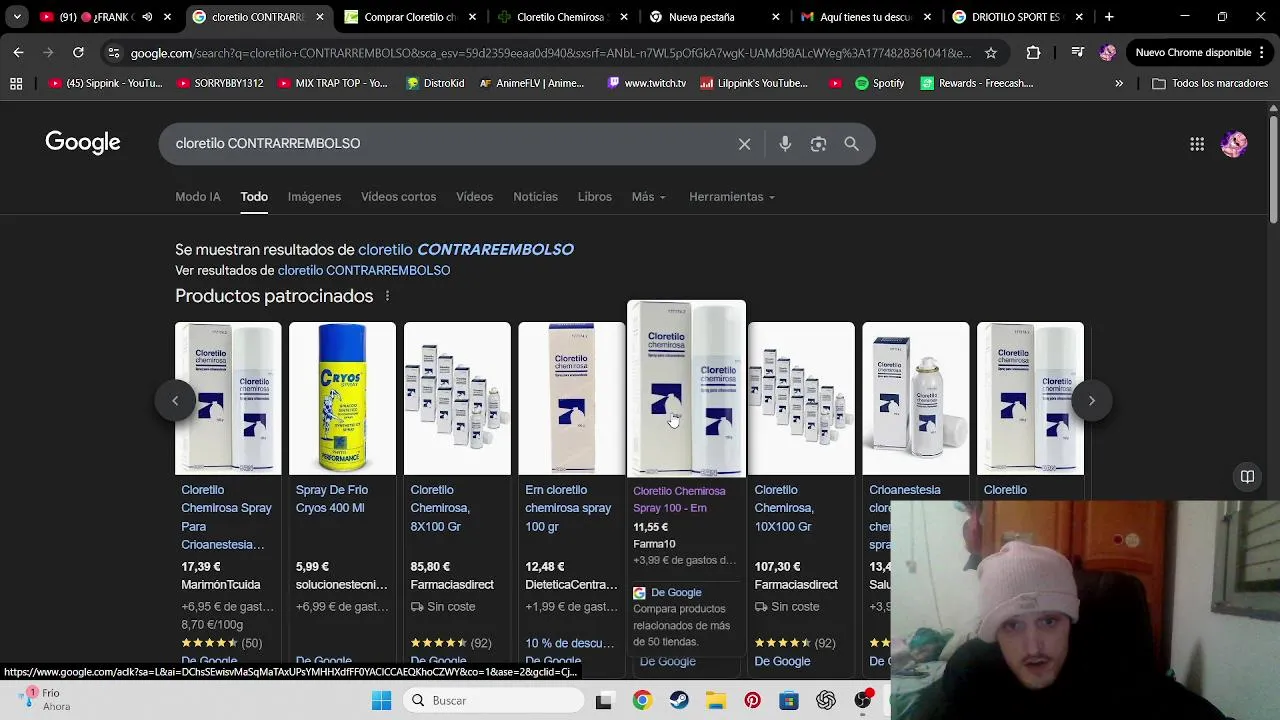
Task: Start a voice search with the microphone icon
Action: [x=785, y=144]
